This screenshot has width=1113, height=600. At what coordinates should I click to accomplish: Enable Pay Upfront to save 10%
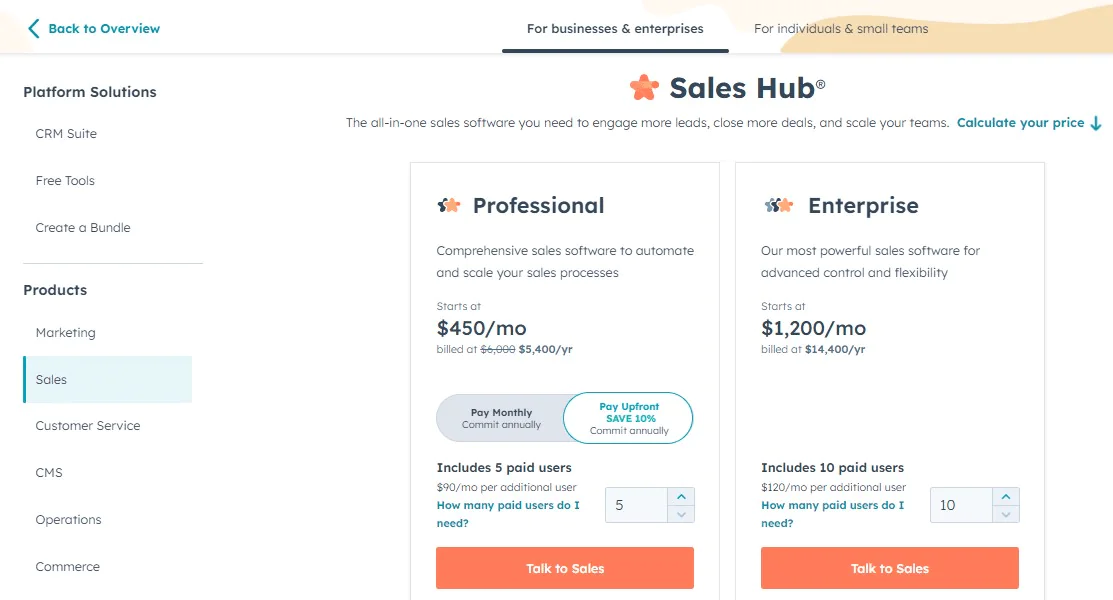(627, 417)
